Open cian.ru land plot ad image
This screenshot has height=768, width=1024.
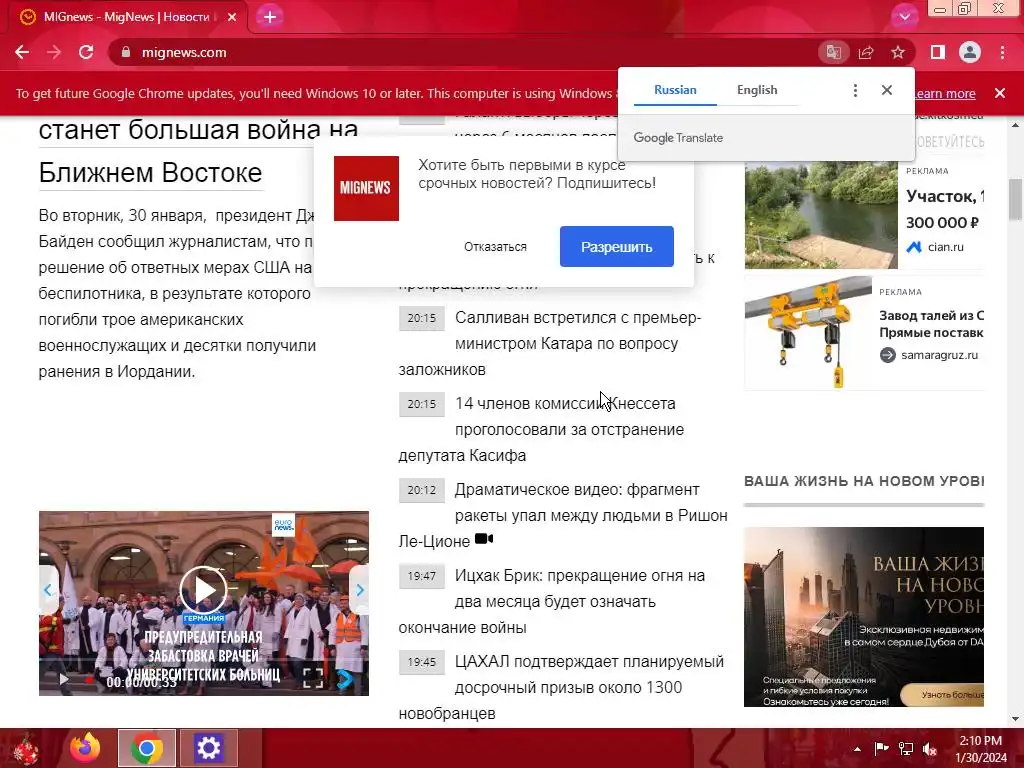coord(821,215)
